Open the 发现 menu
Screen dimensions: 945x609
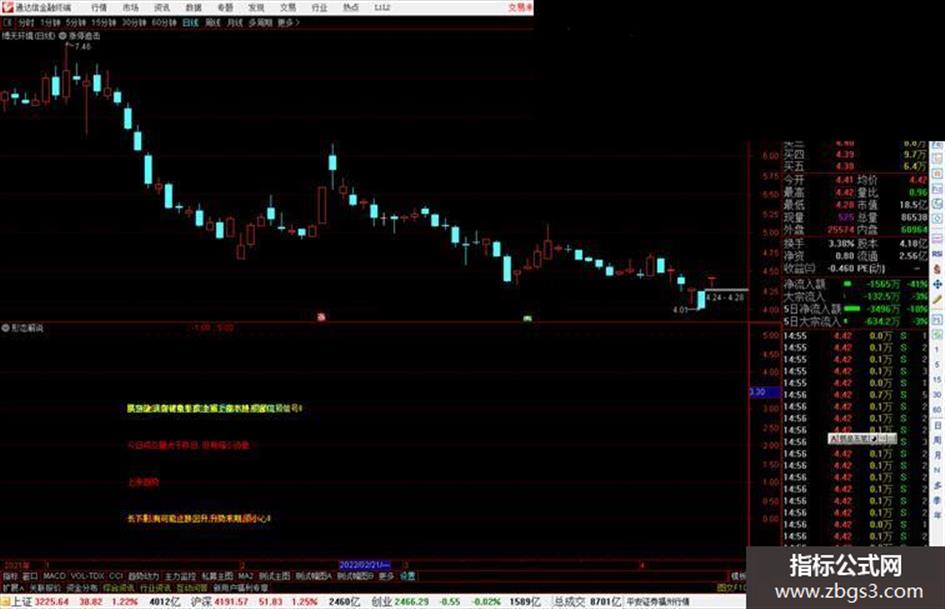(256, 7)
